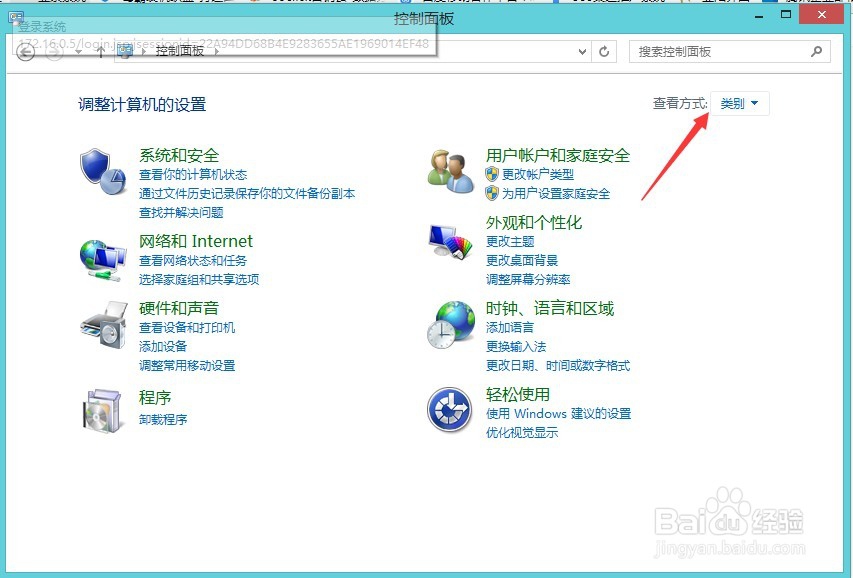
Task: Expand the chevron after 控制面板 breadcrumb
Action: tap(217, 52)
